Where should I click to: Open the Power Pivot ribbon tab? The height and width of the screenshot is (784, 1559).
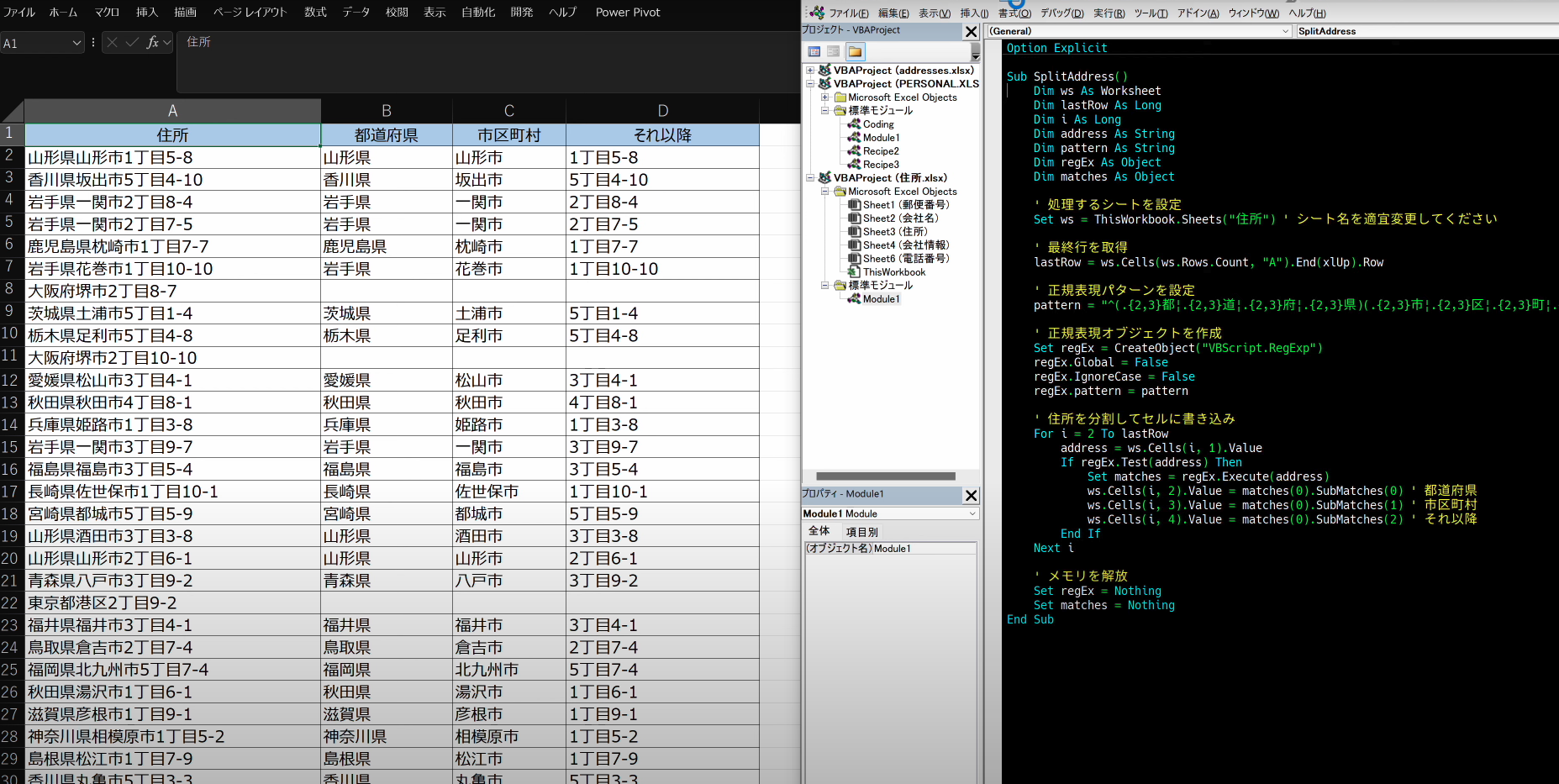coord(628,13)
